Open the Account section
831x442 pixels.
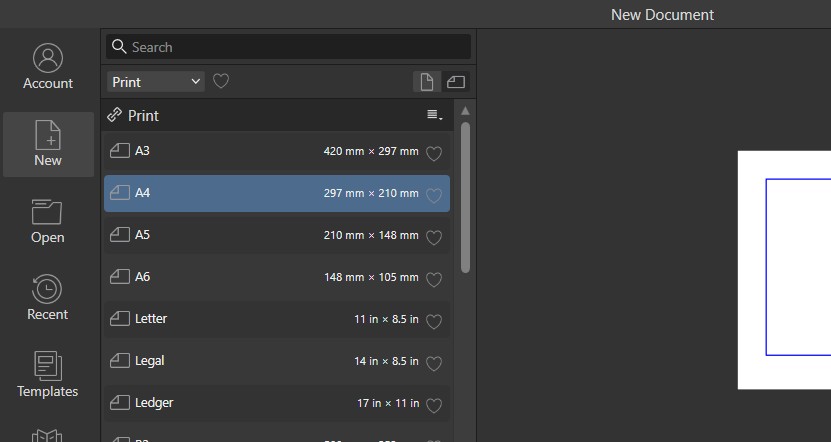tap(48, 67)
